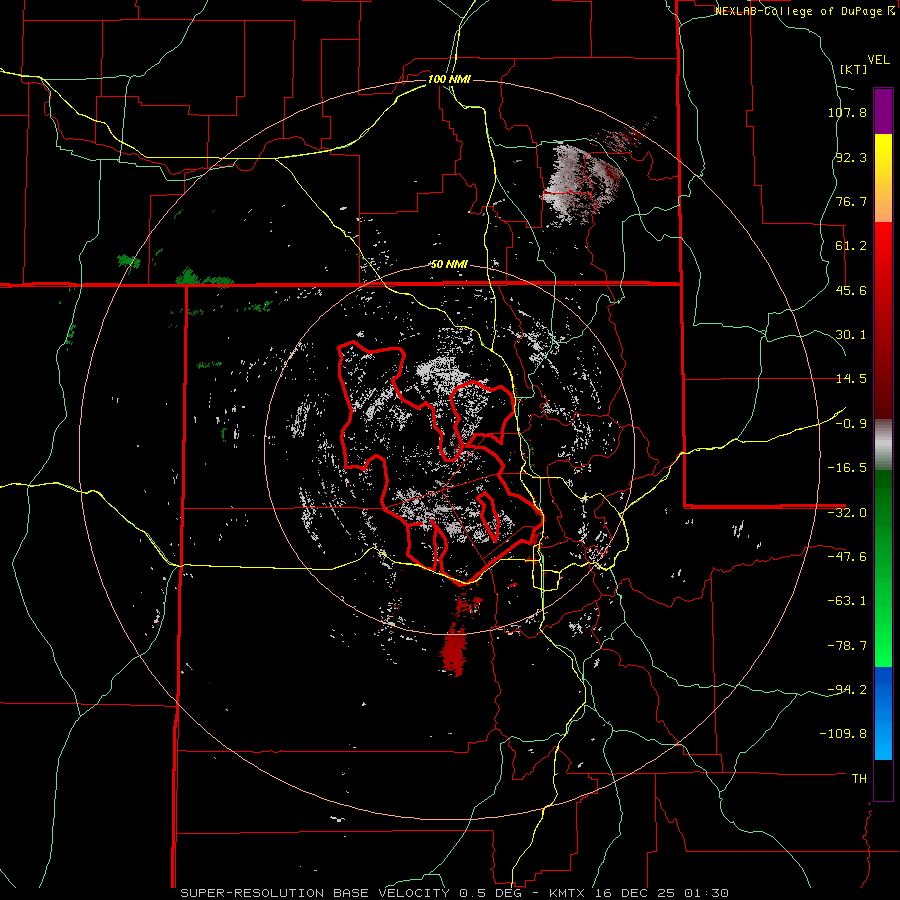900x900 pixels.
Task: Select the 61.2 scale value
Action: point(851,246)
